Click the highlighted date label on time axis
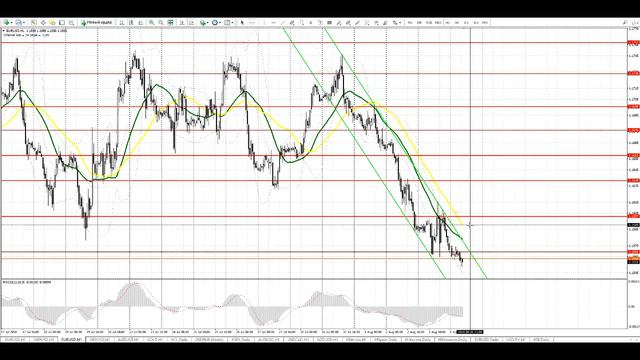Screen dimensions: 640x360 (470, 332)
